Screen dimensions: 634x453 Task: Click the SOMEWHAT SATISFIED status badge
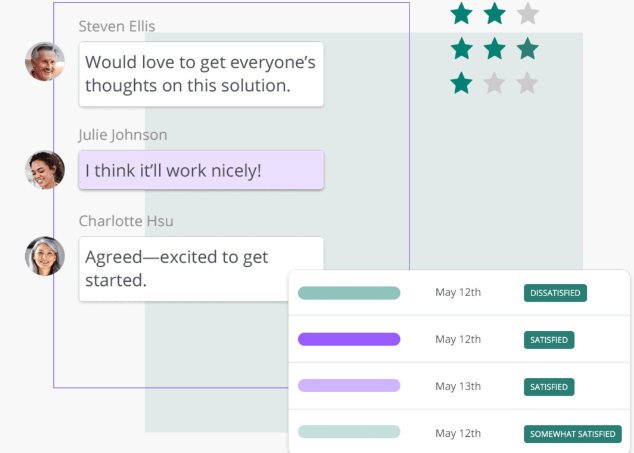click(573, 433)
